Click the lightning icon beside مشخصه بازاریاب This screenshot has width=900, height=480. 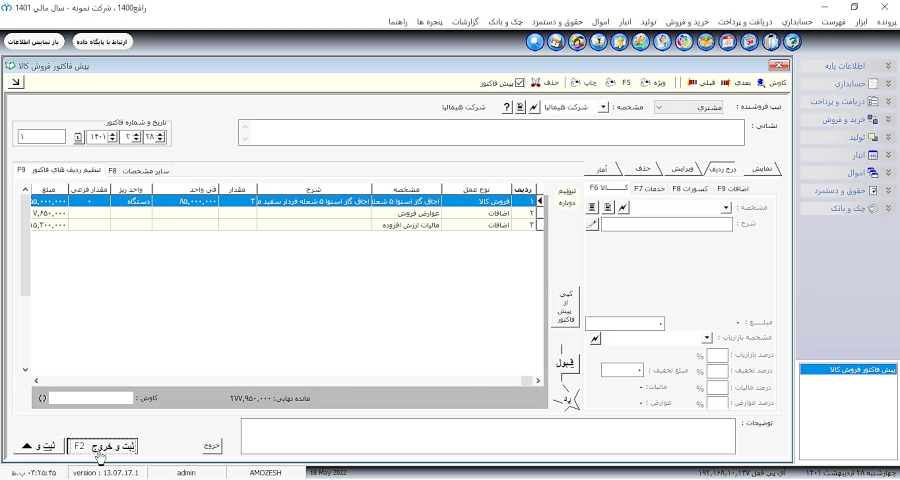(x=595, y=339)
